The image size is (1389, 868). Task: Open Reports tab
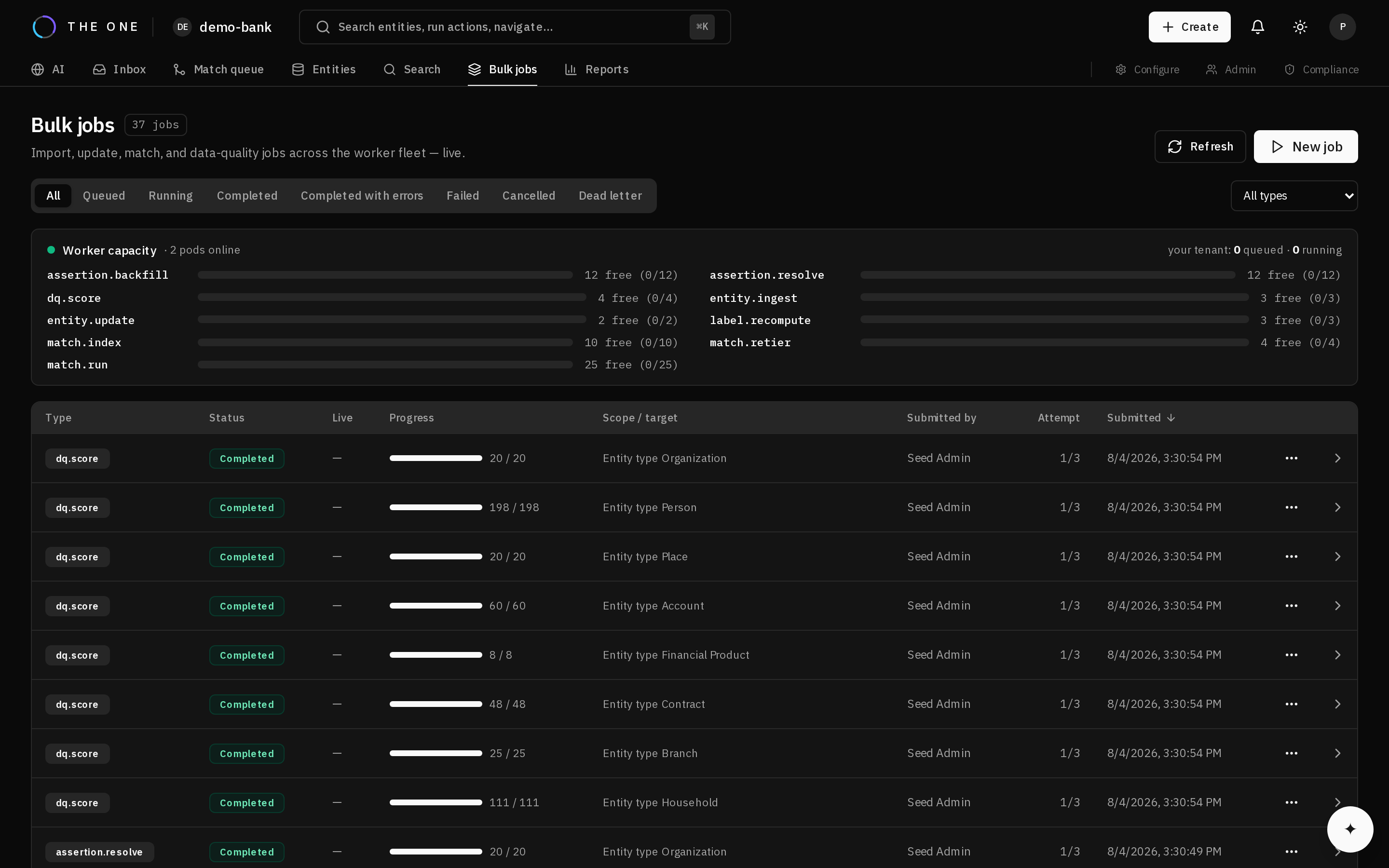(597, 69)
